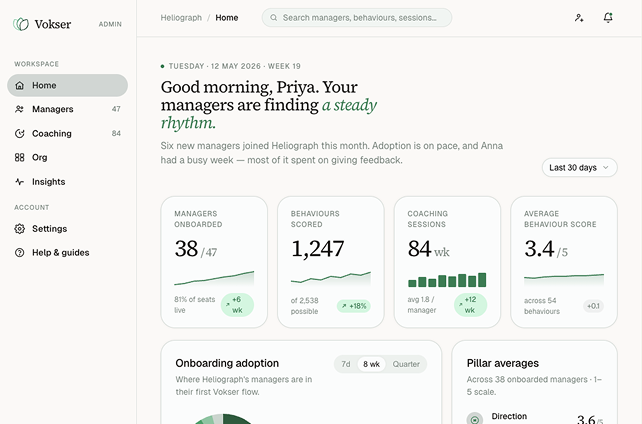Click the Onboarding adoption heading
Image resolution: width=642 pixels, height=424 pixels.
227,363
